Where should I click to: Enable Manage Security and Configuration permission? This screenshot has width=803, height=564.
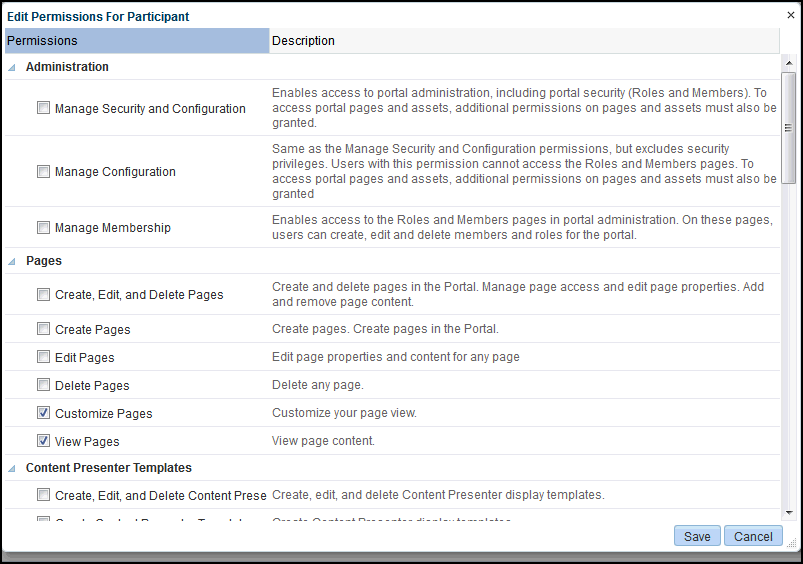[x=44, y=108]
